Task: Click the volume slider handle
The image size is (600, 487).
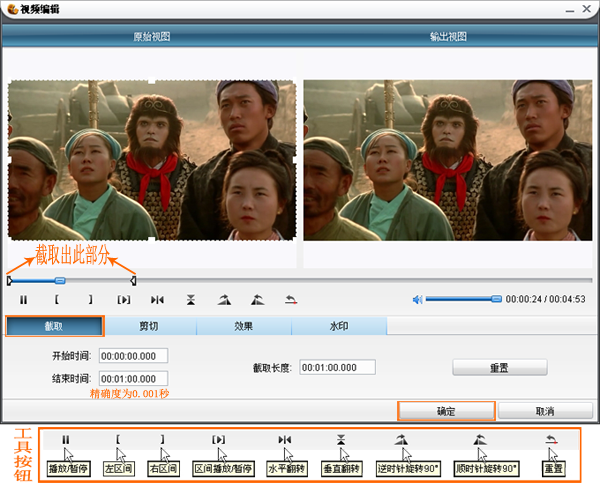Action: pos(496,299)
